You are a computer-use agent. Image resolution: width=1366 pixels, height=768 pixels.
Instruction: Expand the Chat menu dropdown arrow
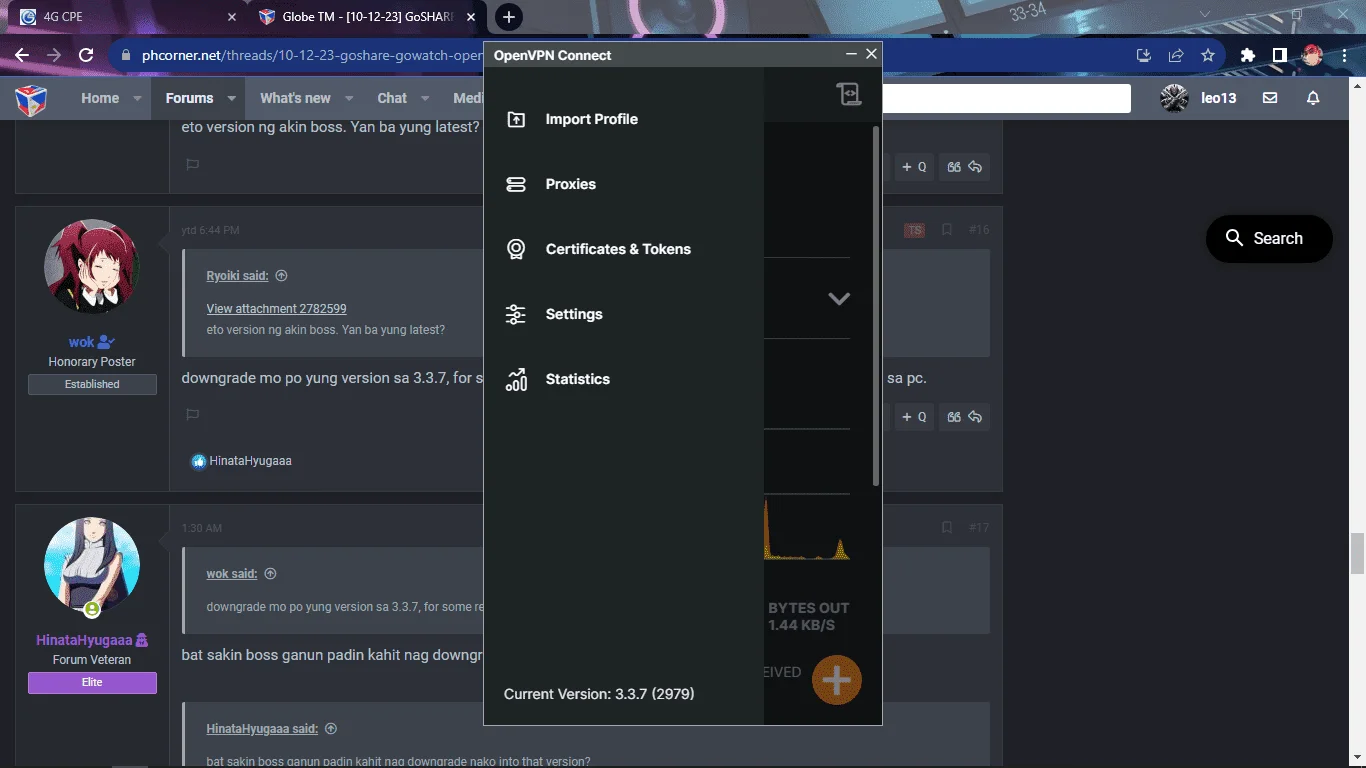pos(425,98)
